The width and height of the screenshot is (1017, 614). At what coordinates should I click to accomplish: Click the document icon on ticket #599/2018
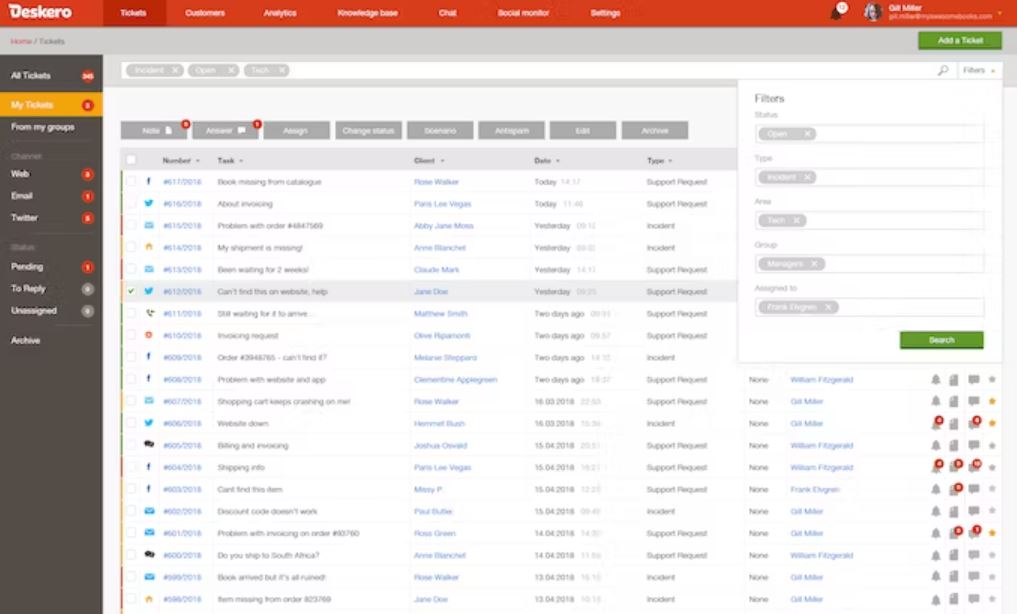click(x=954, y=577)
